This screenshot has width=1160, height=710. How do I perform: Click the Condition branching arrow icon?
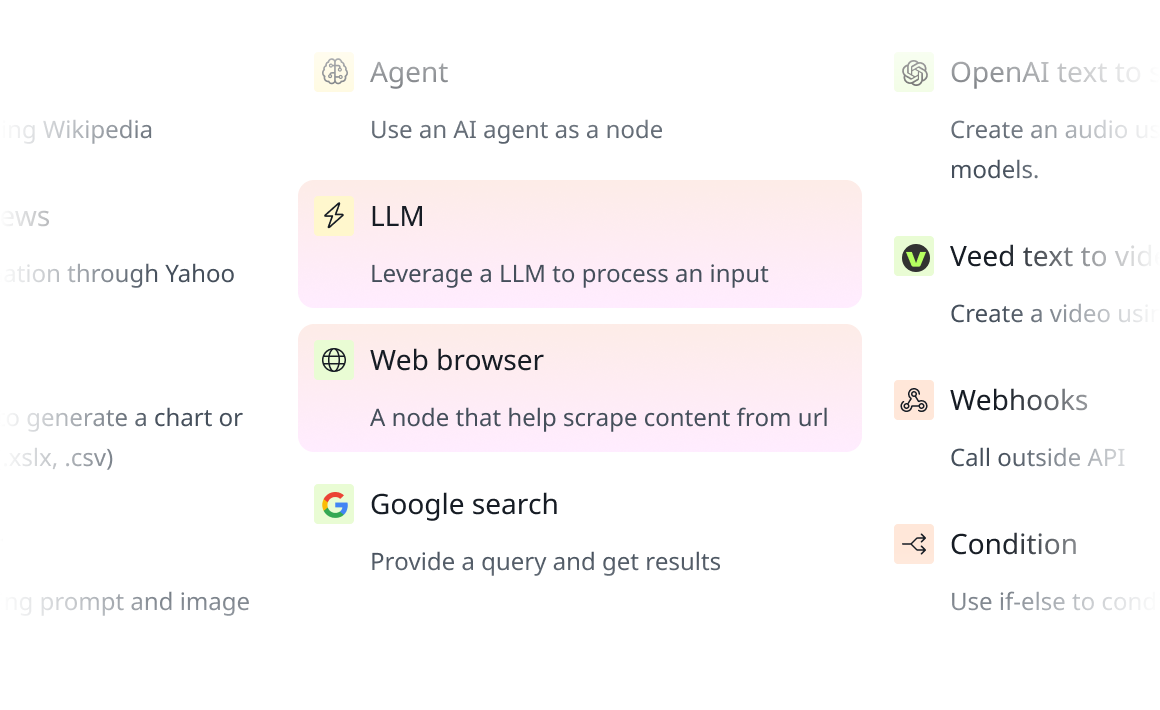click(x=914, y=544)
